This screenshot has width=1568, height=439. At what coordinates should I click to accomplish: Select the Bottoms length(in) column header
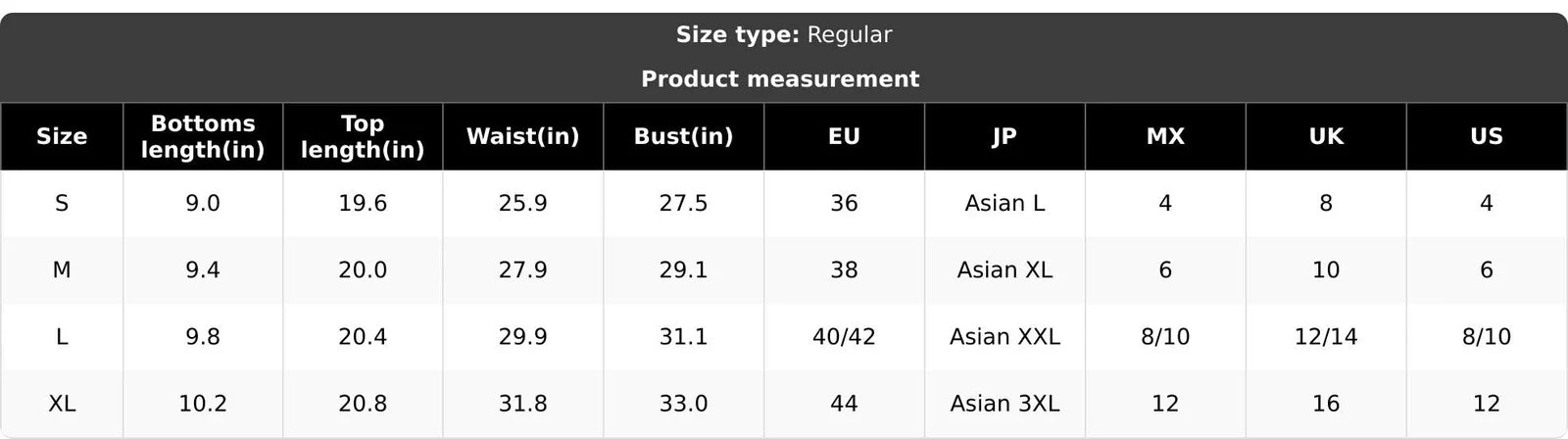pyautogui.click(x=203, y=136)
